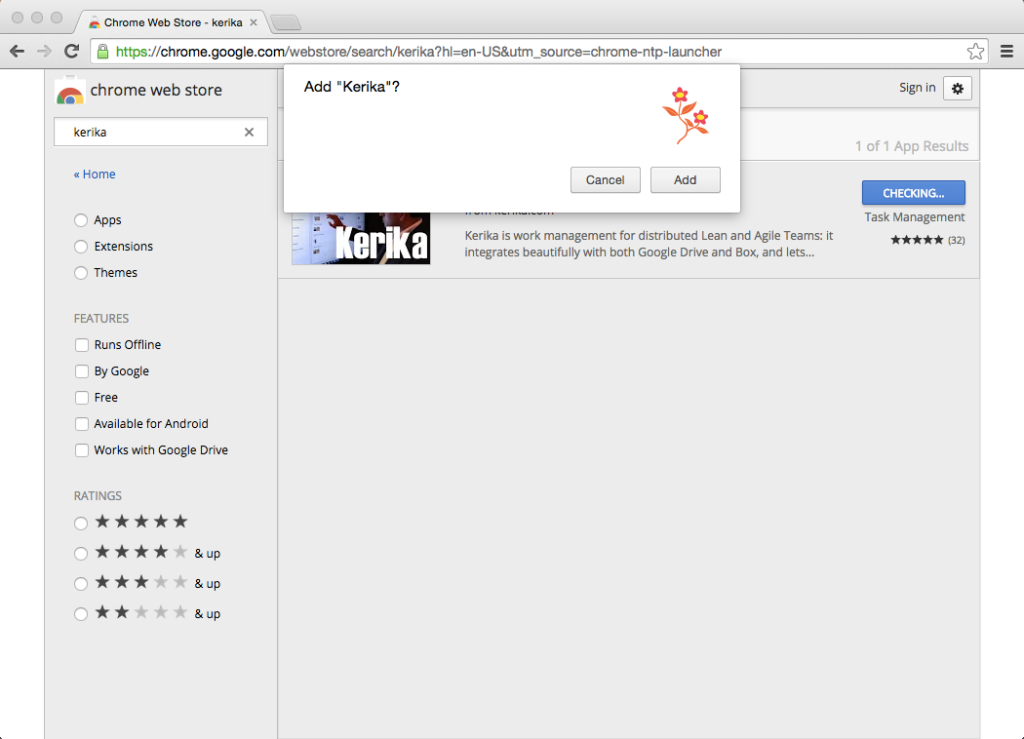Open the Kerika app thumbnail
Screen dimensions: 1024x739
(x=360, y=238)
